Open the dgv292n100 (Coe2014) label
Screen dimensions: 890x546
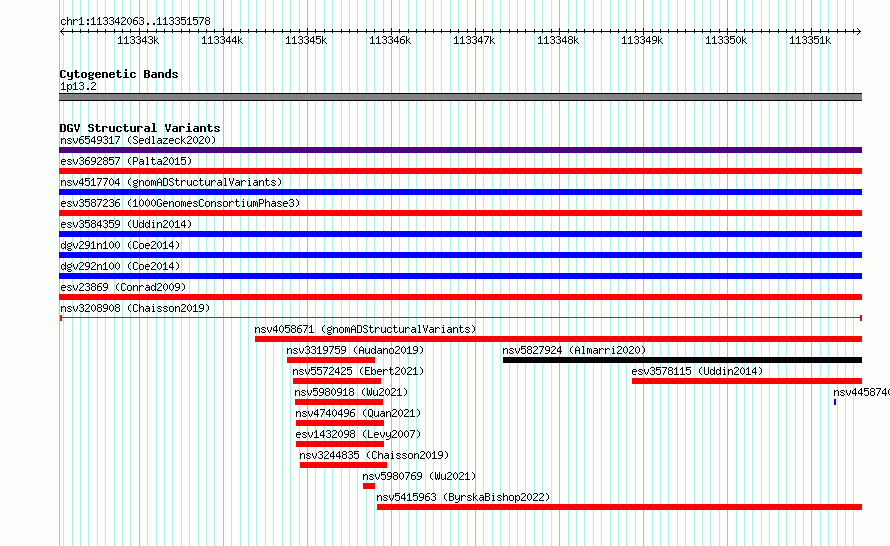(x=120, y=266)
